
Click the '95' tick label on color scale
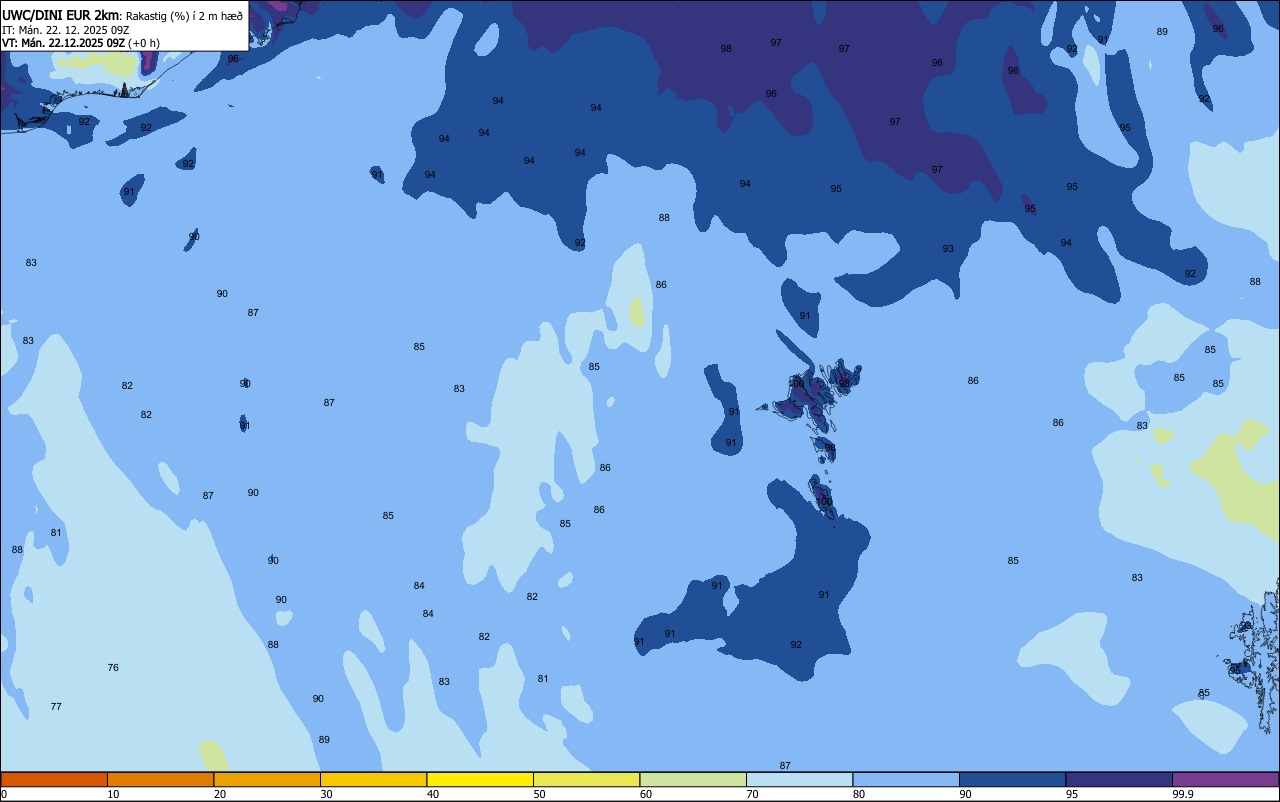[x=1072, y=794]
